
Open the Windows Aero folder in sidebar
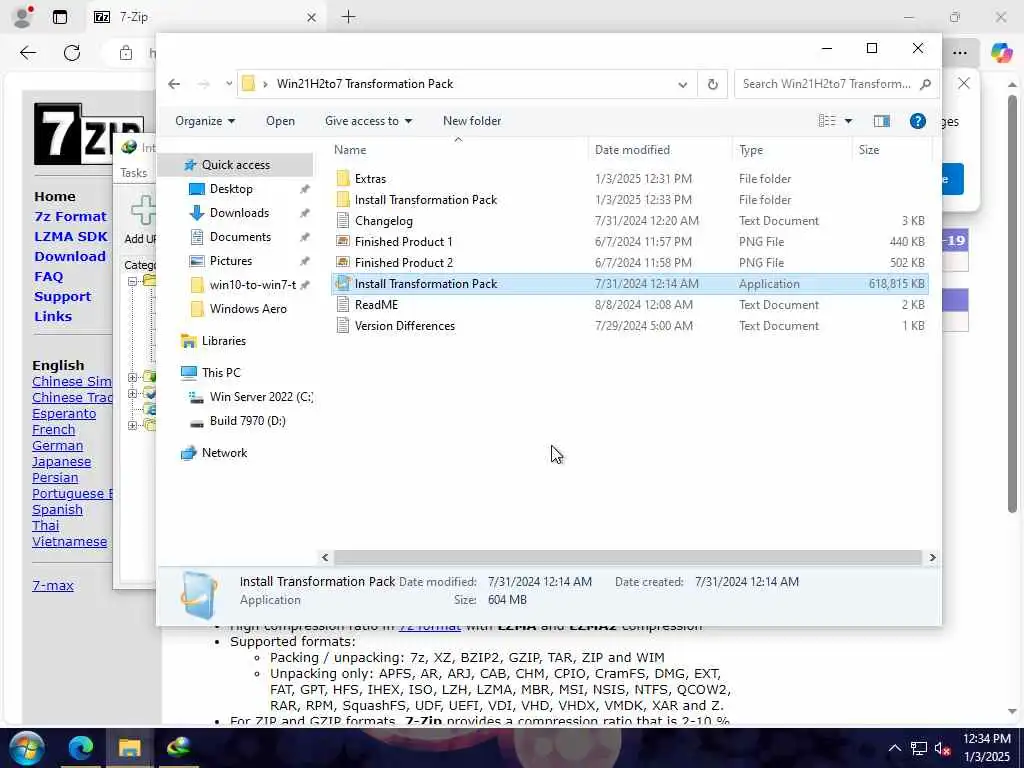[248, 309]
